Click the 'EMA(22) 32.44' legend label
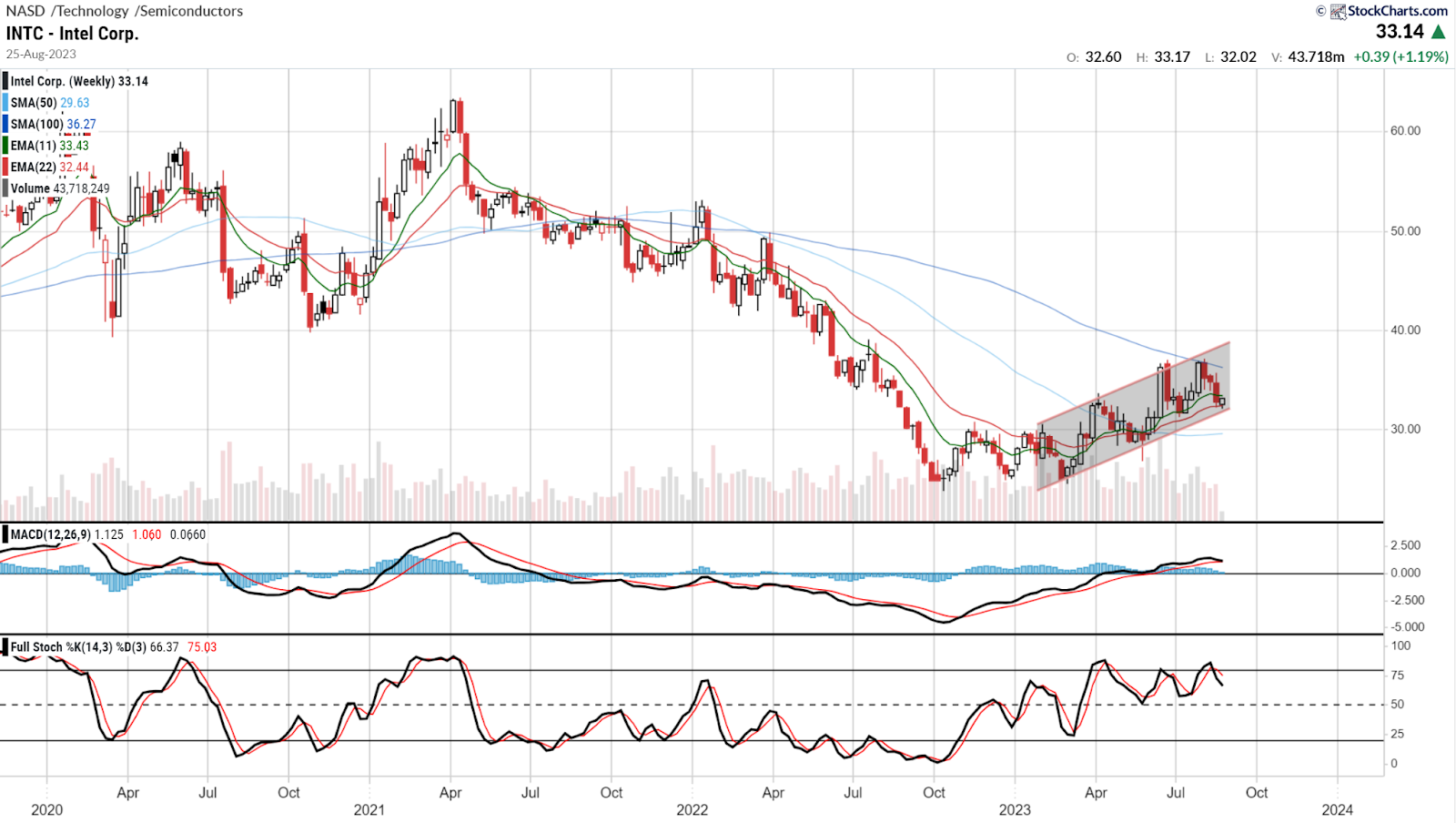 click(50, 167)
